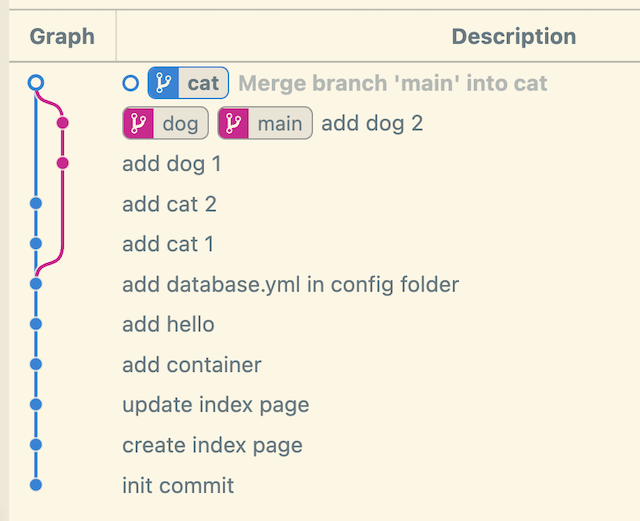Select the add dog 1 commit
Image resolution: width=640 pixels, height=521 pixels.
click(x=171, y=163)
